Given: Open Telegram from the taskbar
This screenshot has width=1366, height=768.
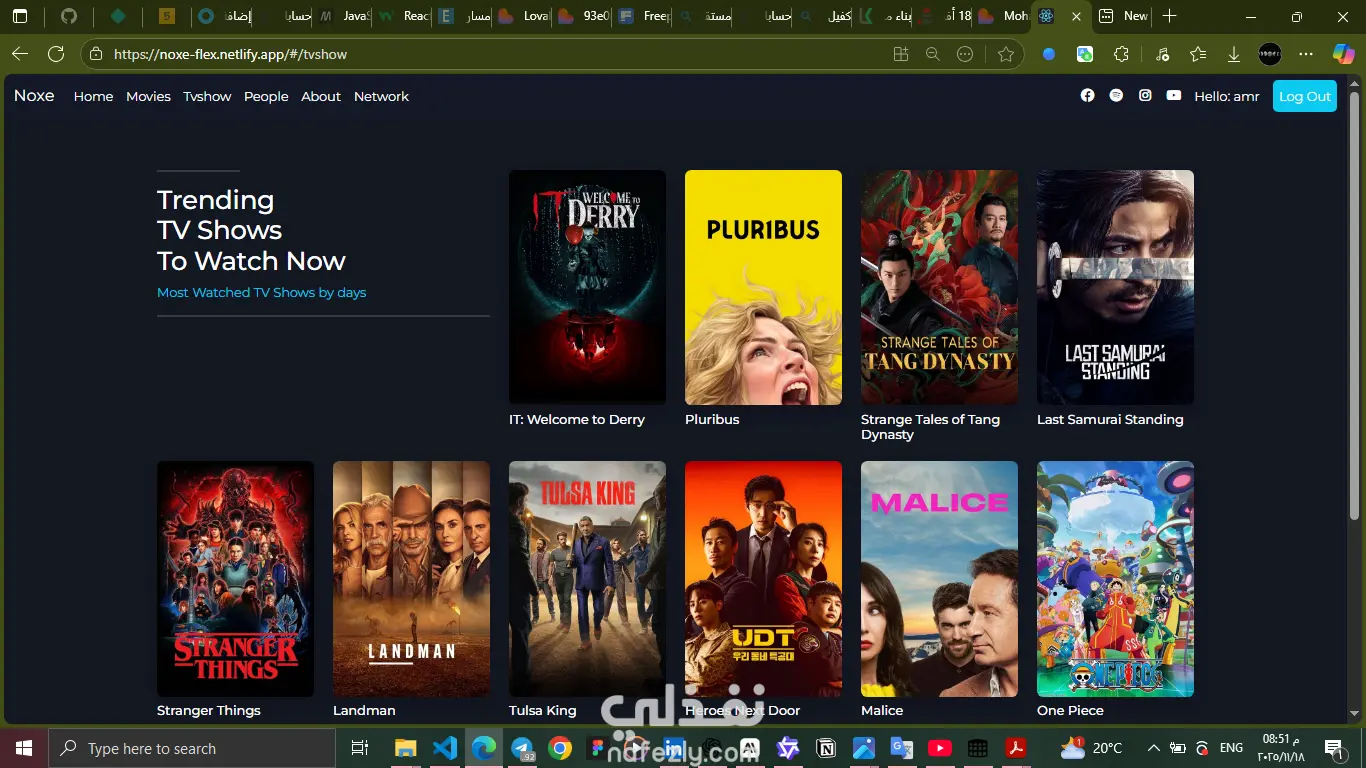Looking at the screenshot, I should point(522,748).
